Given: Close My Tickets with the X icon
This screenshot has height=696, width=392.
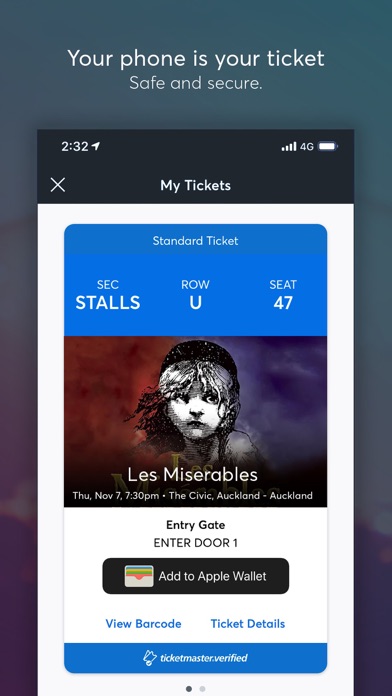Looking at the screenshot, I should [58, 185].
